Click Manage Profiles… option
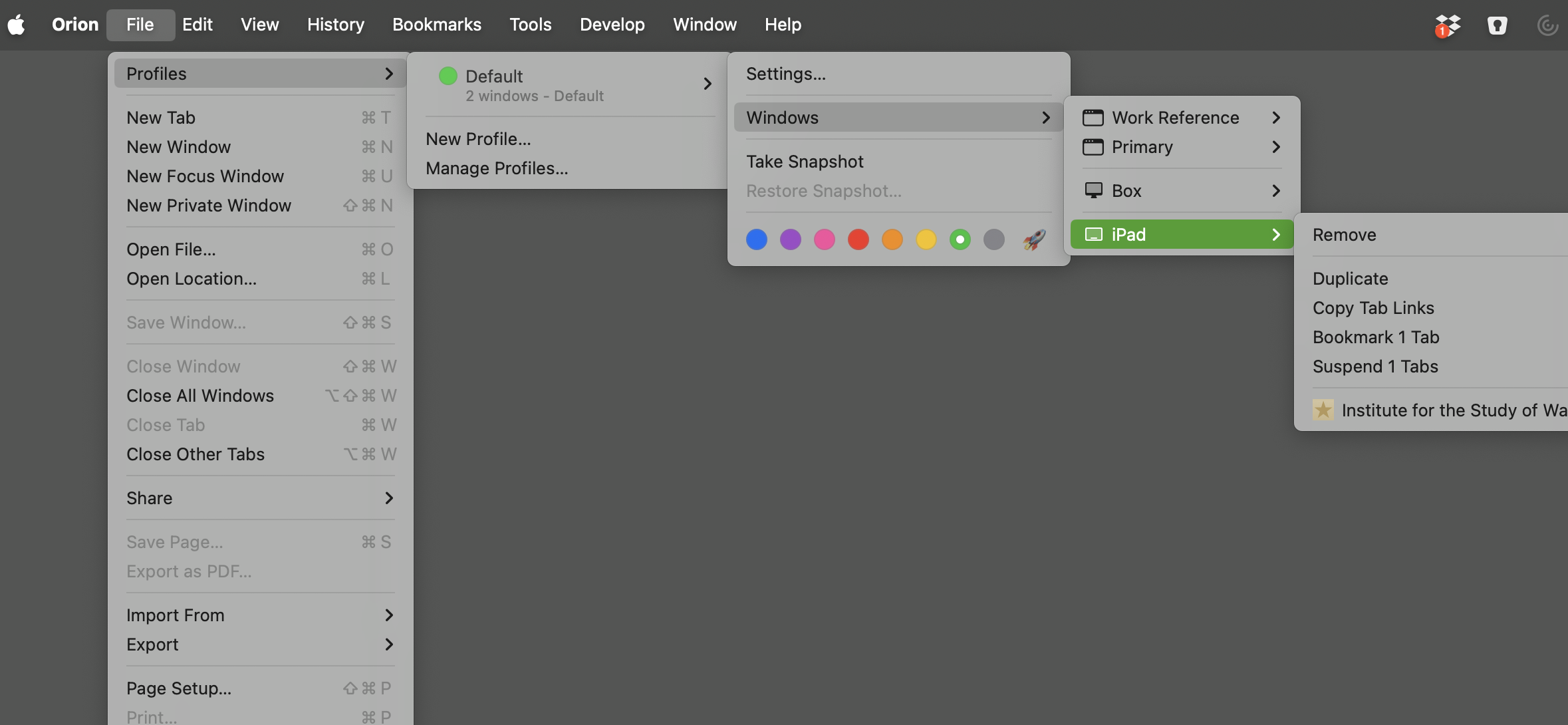Screen dimensions: 1568x725 (x=497, y=168)
